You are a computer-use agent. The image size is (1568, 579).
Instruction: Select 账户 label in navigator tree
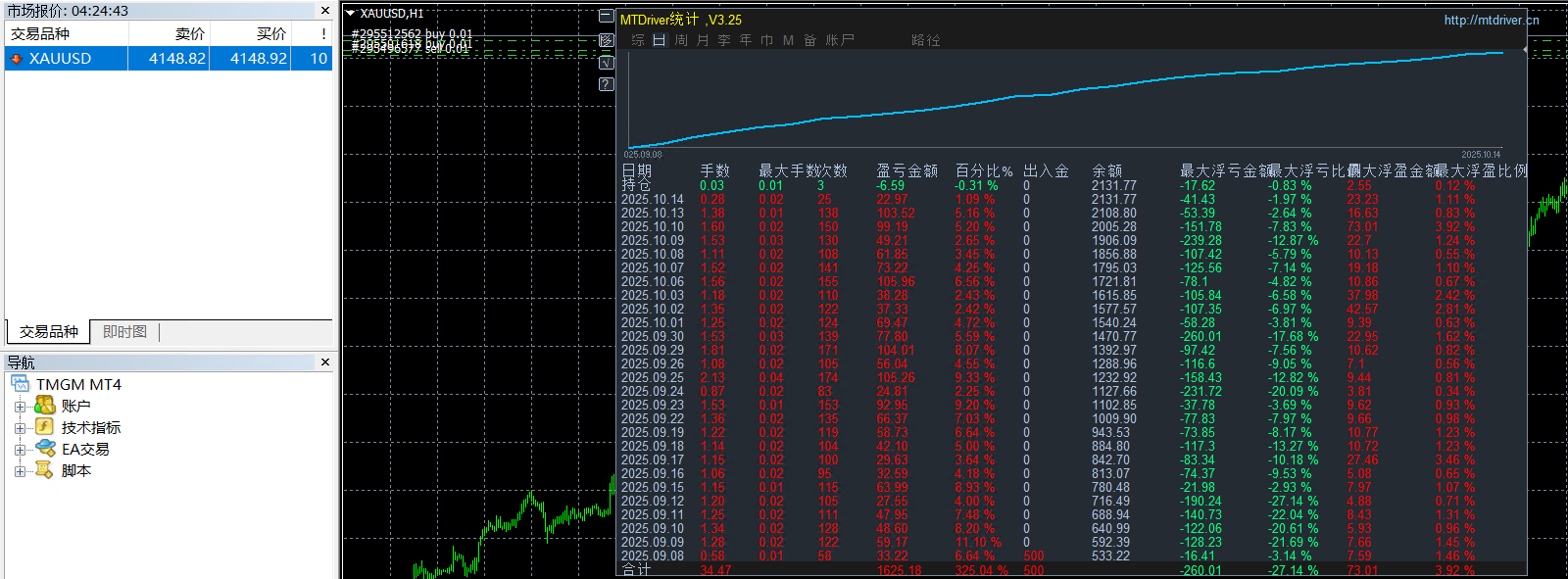[x=75, y=407]
